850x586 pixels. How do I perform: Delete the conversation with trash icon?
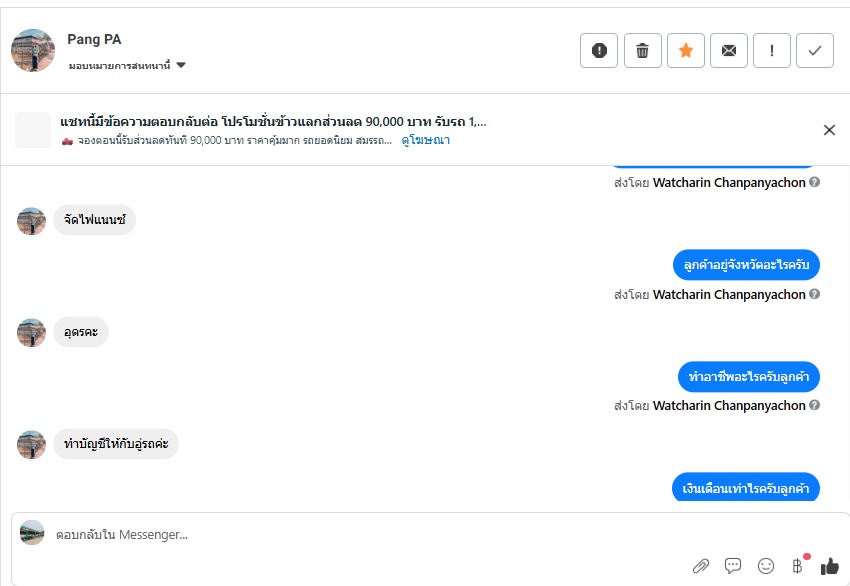[643, 50]
